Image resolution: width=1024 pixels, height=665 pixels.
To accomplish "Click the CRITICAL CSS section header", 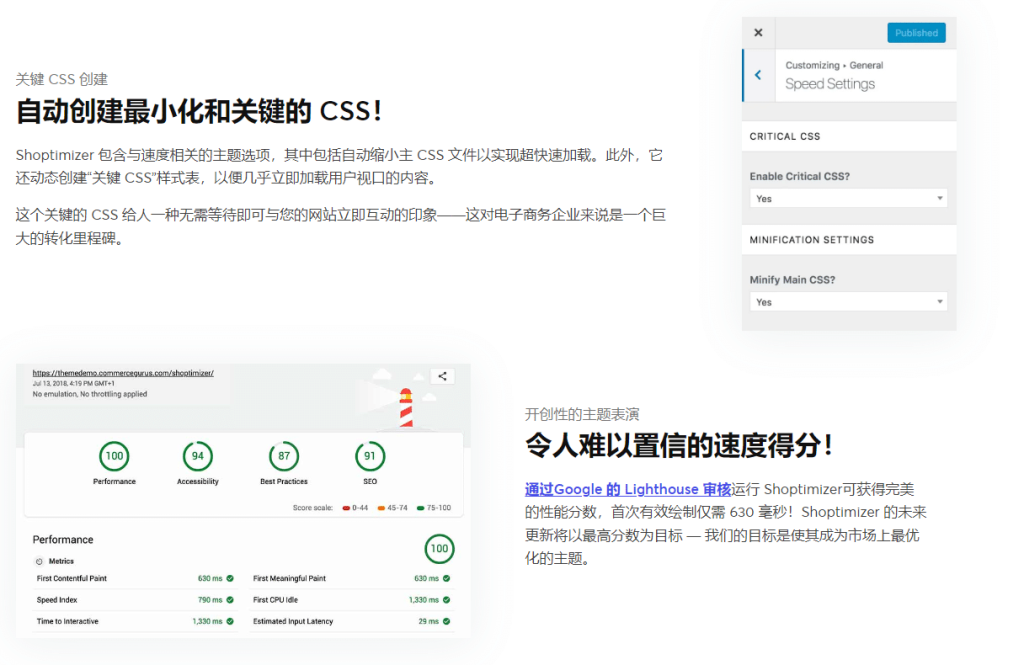I will pyautogui.click(x=849, y=137).
